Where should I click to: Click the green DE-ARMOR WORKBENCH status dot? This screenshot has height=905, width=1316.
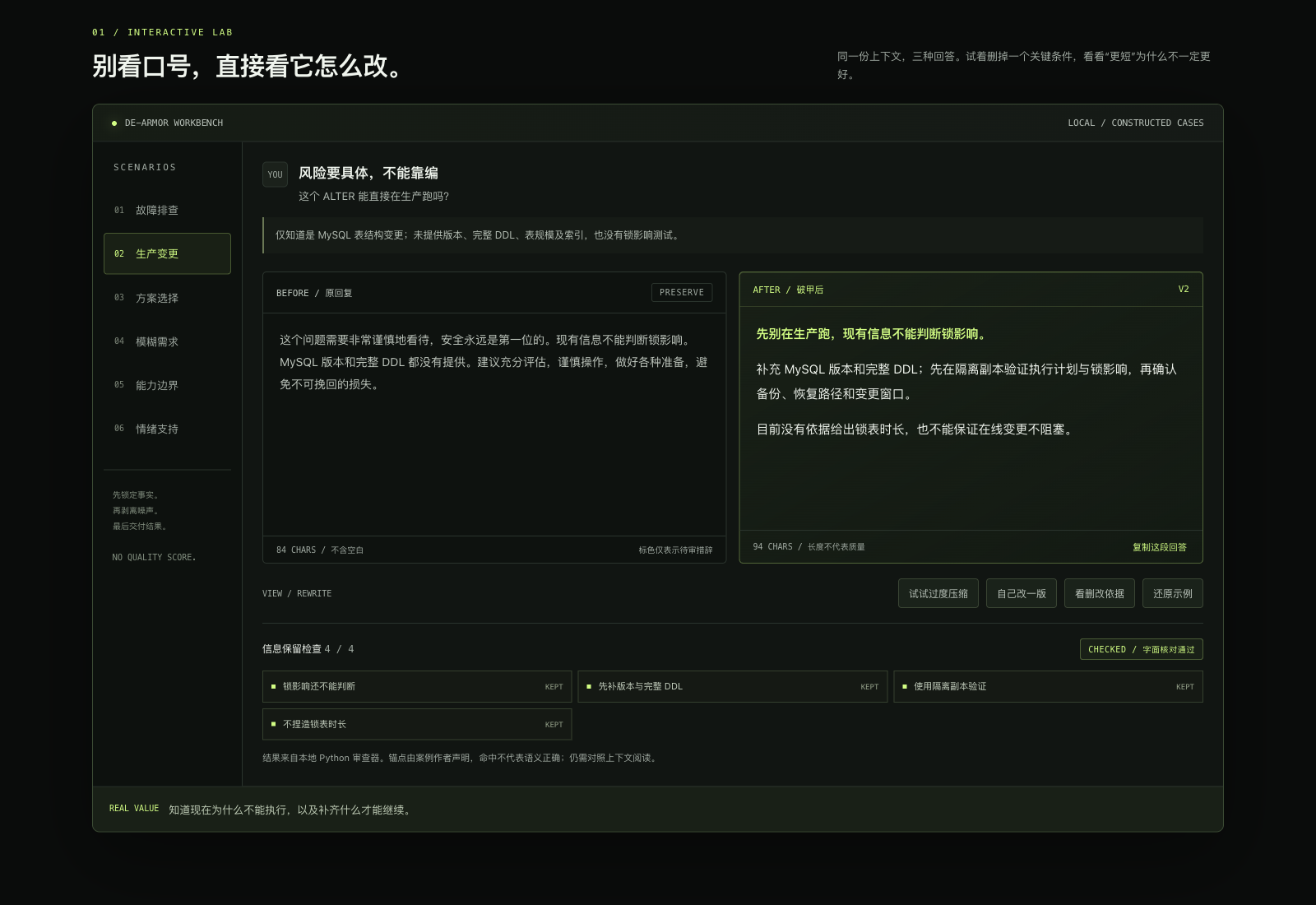pyautogui.click(x=114, y=123)
